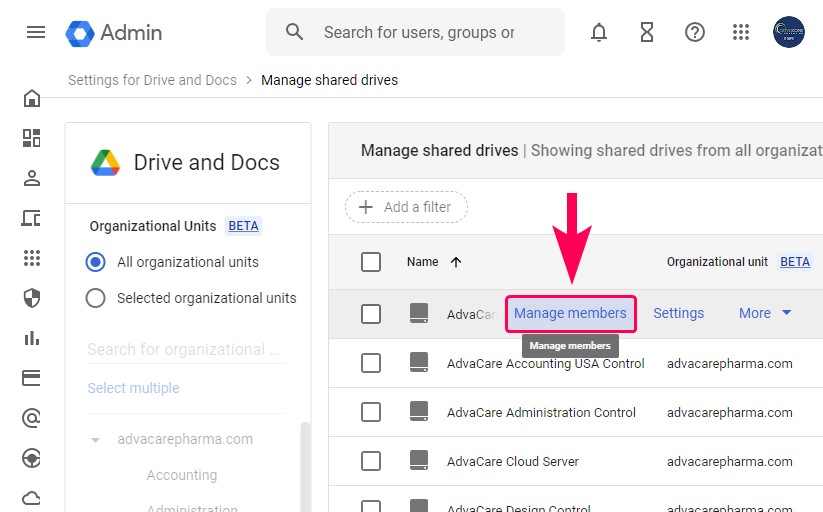Open Devices icon in sidebar
This screenshot has width=823, height=512.
click(x=31, y=218)
